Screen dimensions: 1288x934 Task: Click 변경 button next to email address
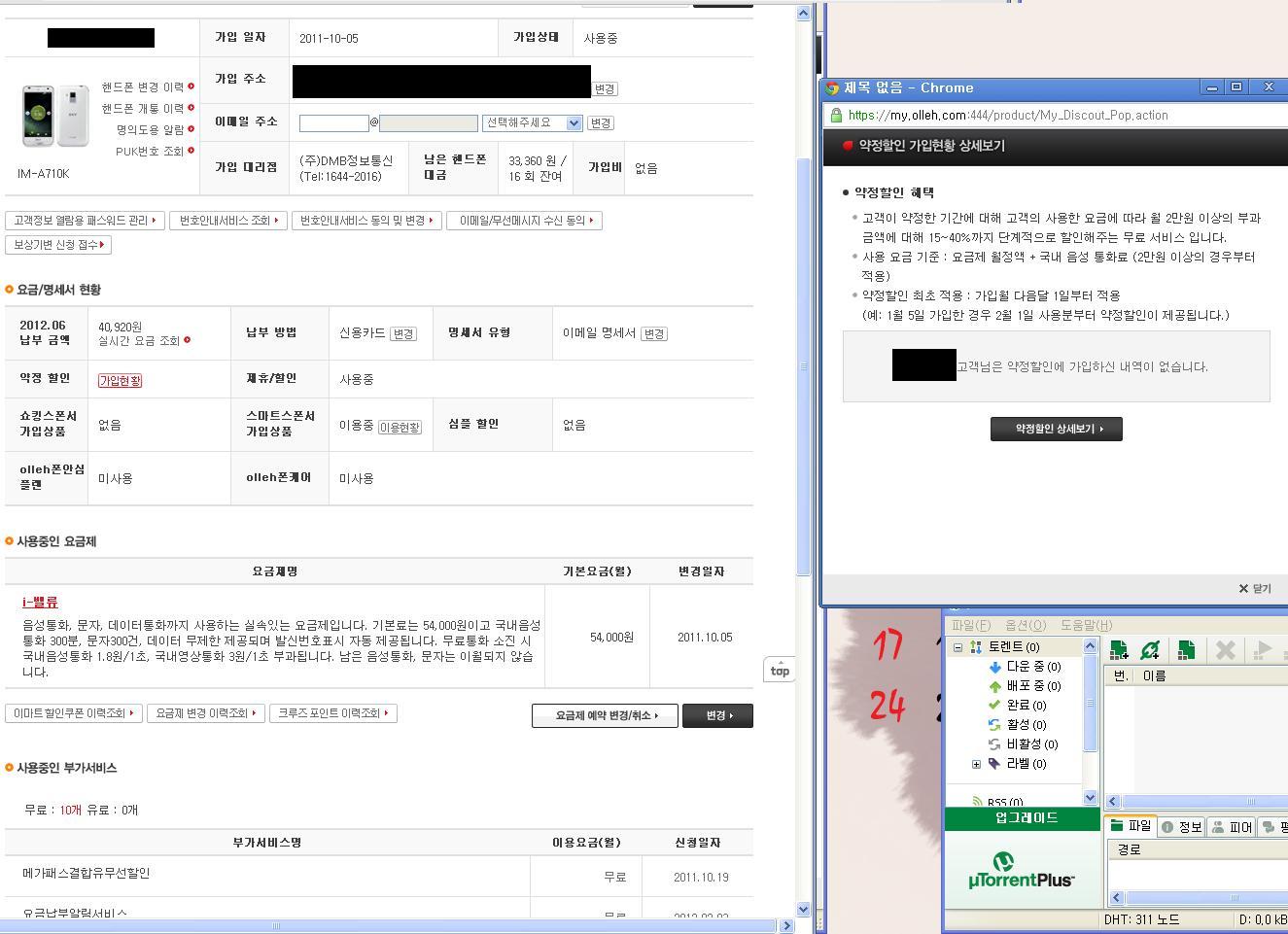point(601,123)
